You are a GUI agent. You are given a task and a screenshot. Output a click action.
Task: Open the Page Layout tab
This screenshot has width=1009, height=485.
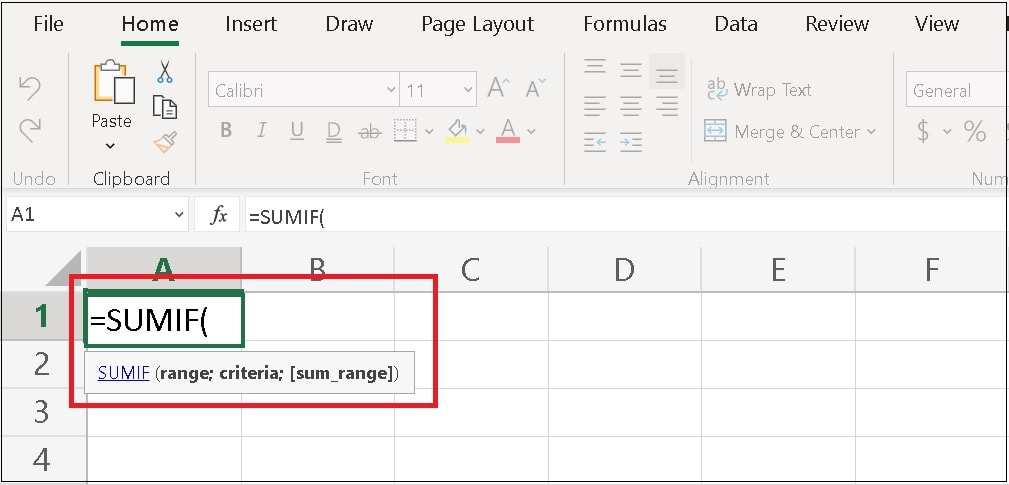pos(477,24)
